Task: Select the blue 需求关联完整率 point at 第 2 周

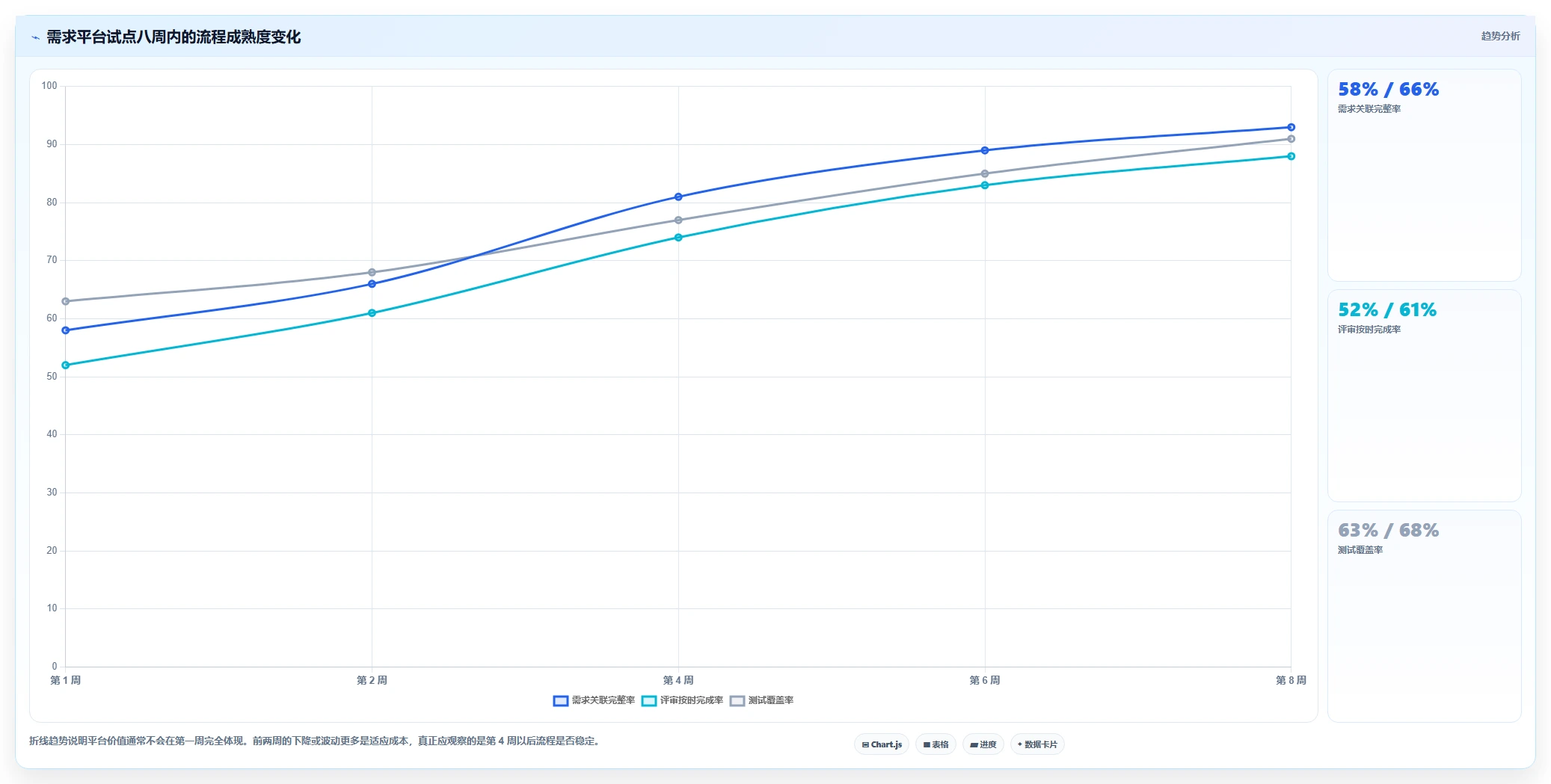Action: [x=372, y=284]
